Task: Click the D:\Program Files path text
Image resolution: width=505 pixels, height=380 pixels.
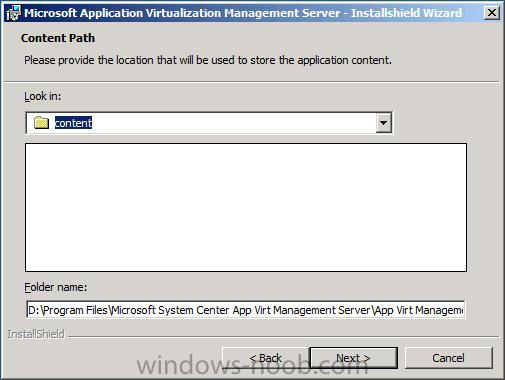Action: pyautogui.click(x=245, y=310)
